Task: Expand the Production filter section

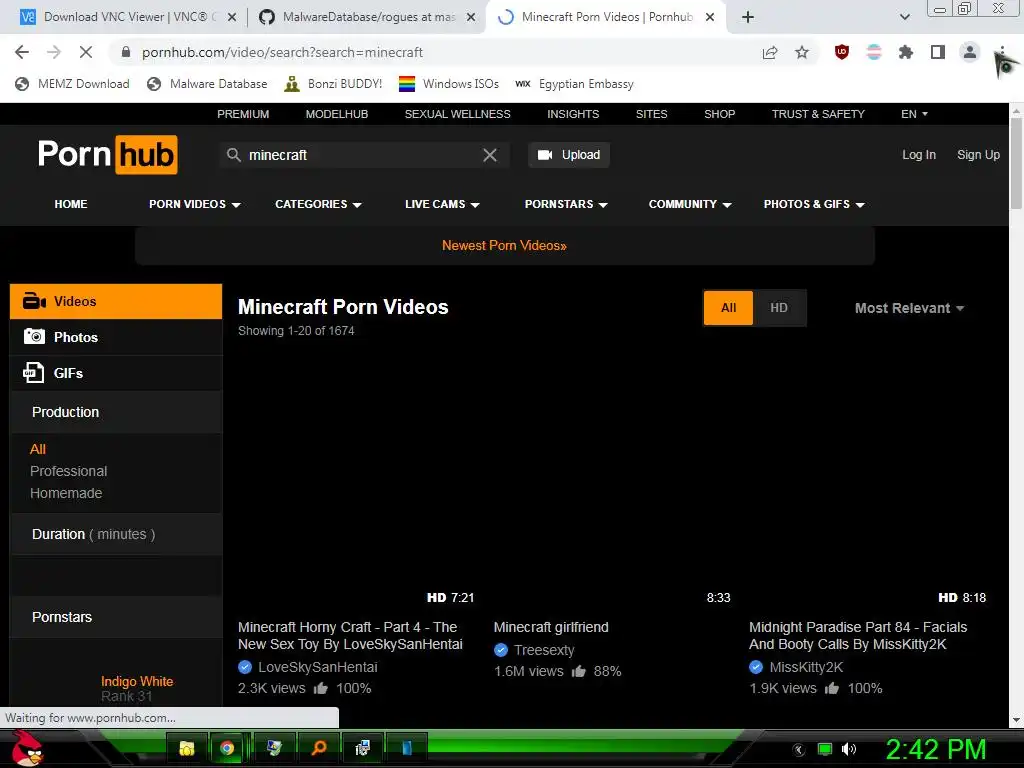Action: [116, 412]
